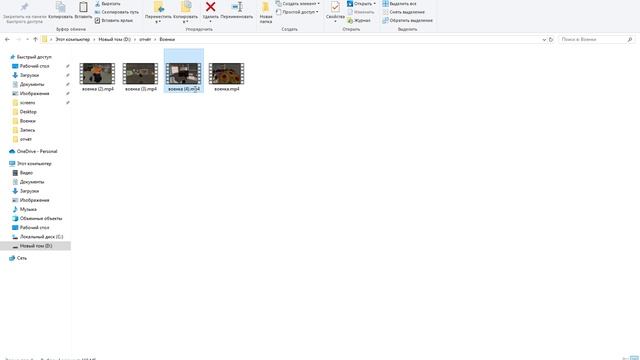Image resolution: width=640 pixels, height=360 pixels.
Task: Click the Переименовать rename icon
Action: (237, 7)
